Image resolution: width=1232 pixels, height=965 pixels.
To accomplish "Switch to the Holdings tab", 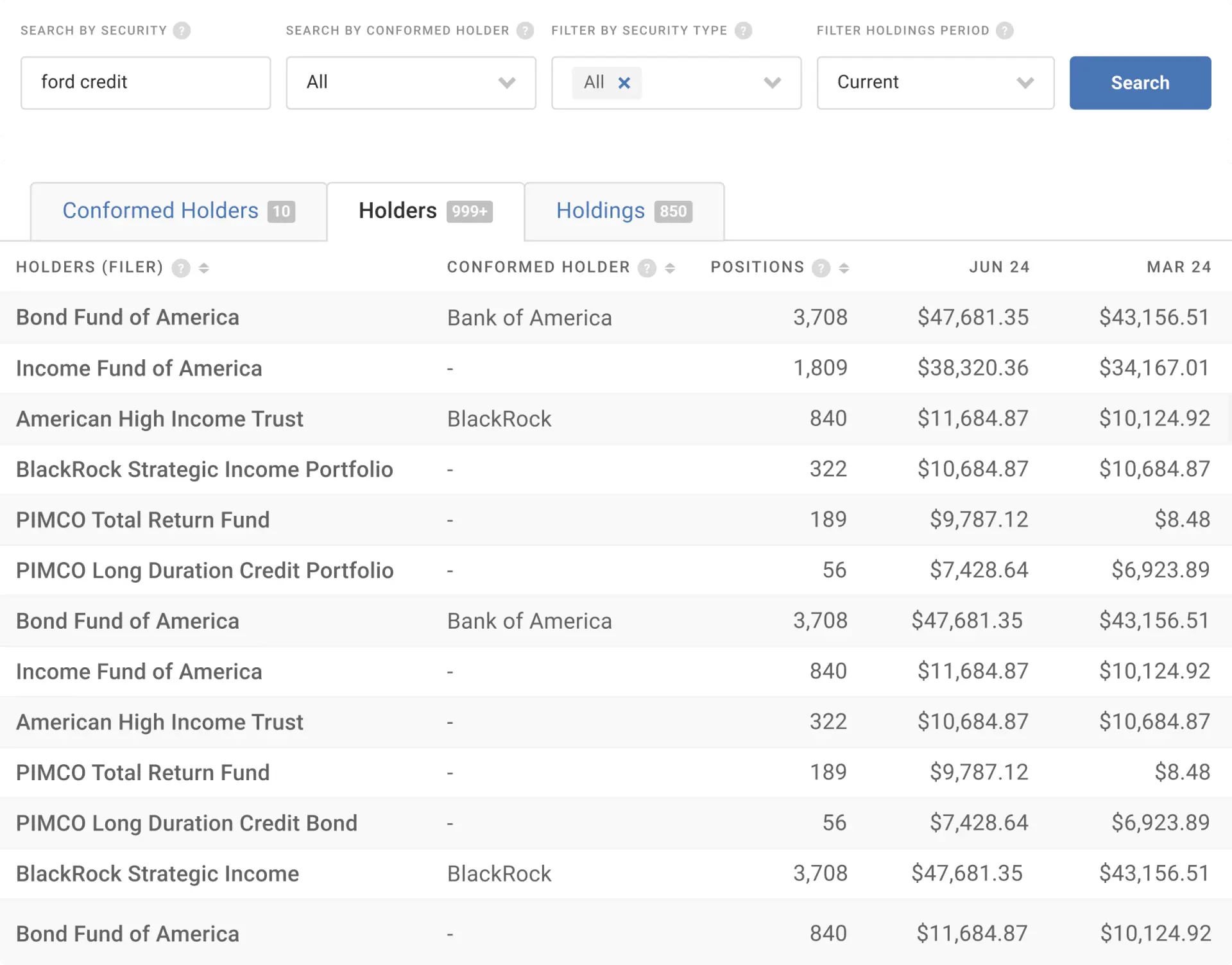I will click(623, 211).
